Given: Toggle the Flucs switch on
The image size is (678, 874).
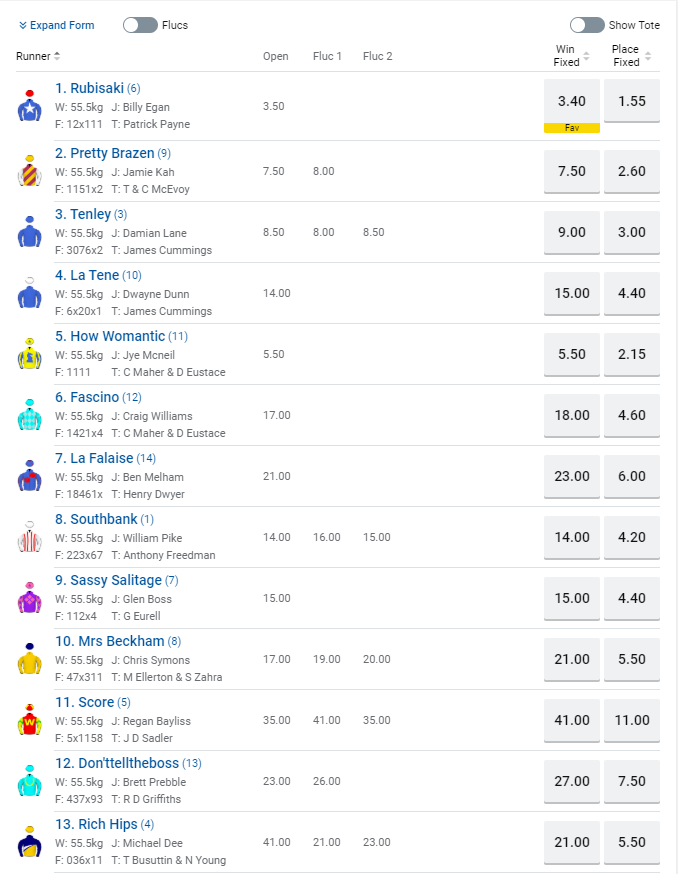Looking at the screenshot, I should pyautogui.click(x=140, y=25).
